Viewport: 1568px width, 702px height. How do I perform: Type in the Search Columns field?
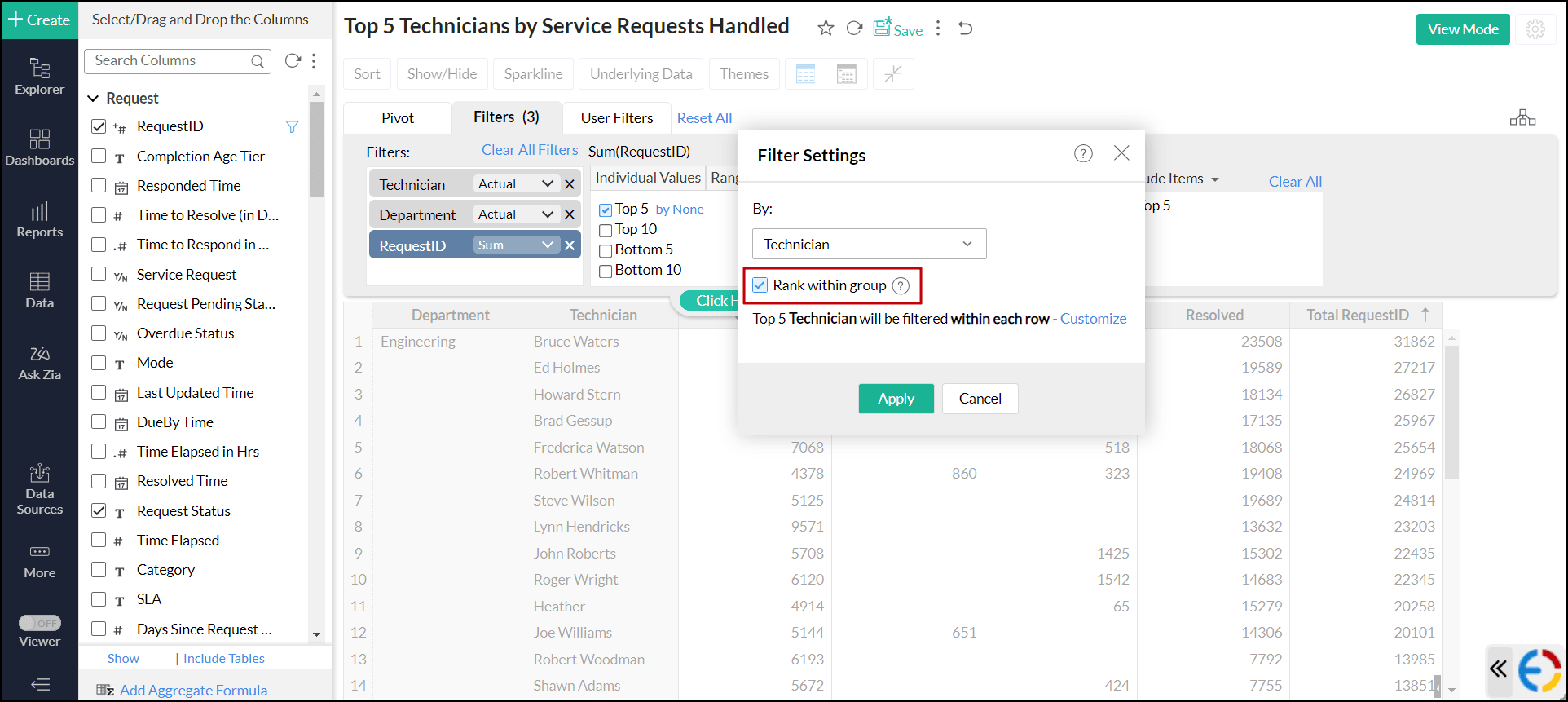tap(171, 61)
